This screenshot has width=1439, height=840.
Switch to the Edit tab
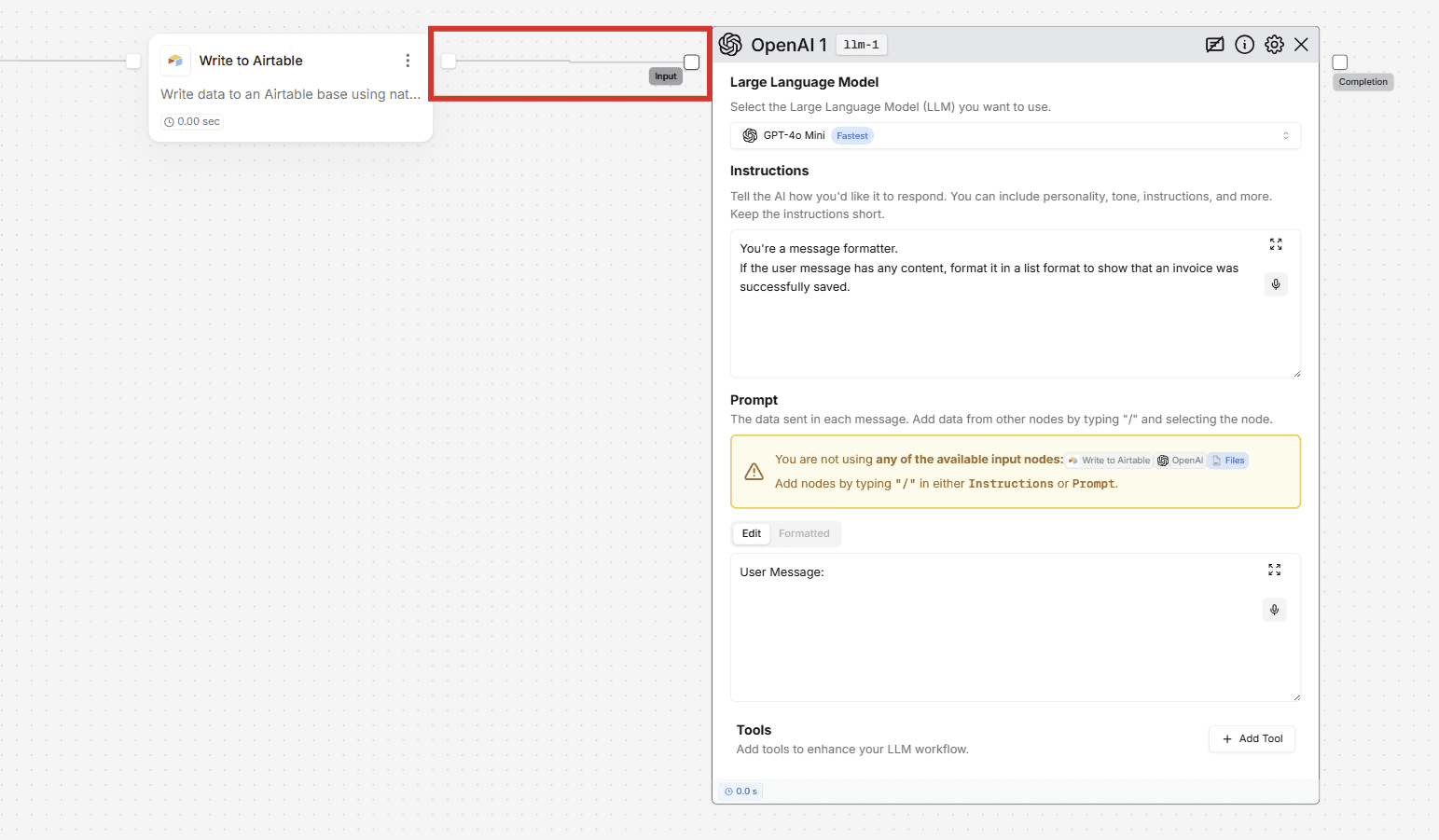[752, 533]
